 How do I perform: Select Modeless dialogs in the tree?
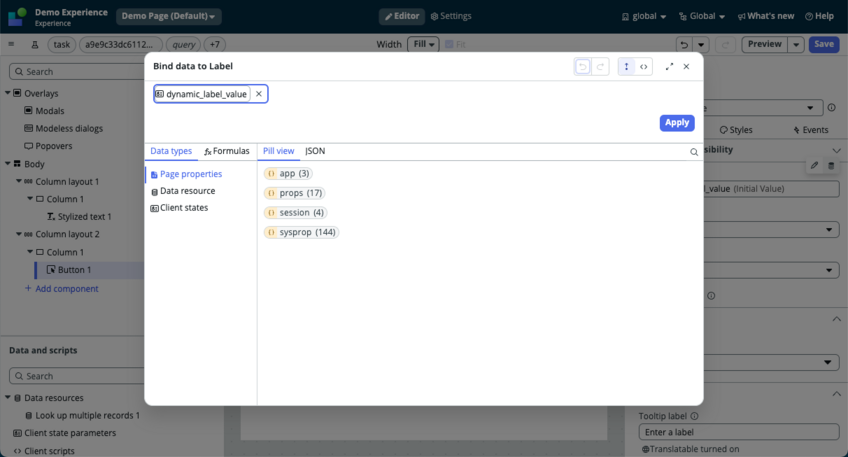click(63, 128)
